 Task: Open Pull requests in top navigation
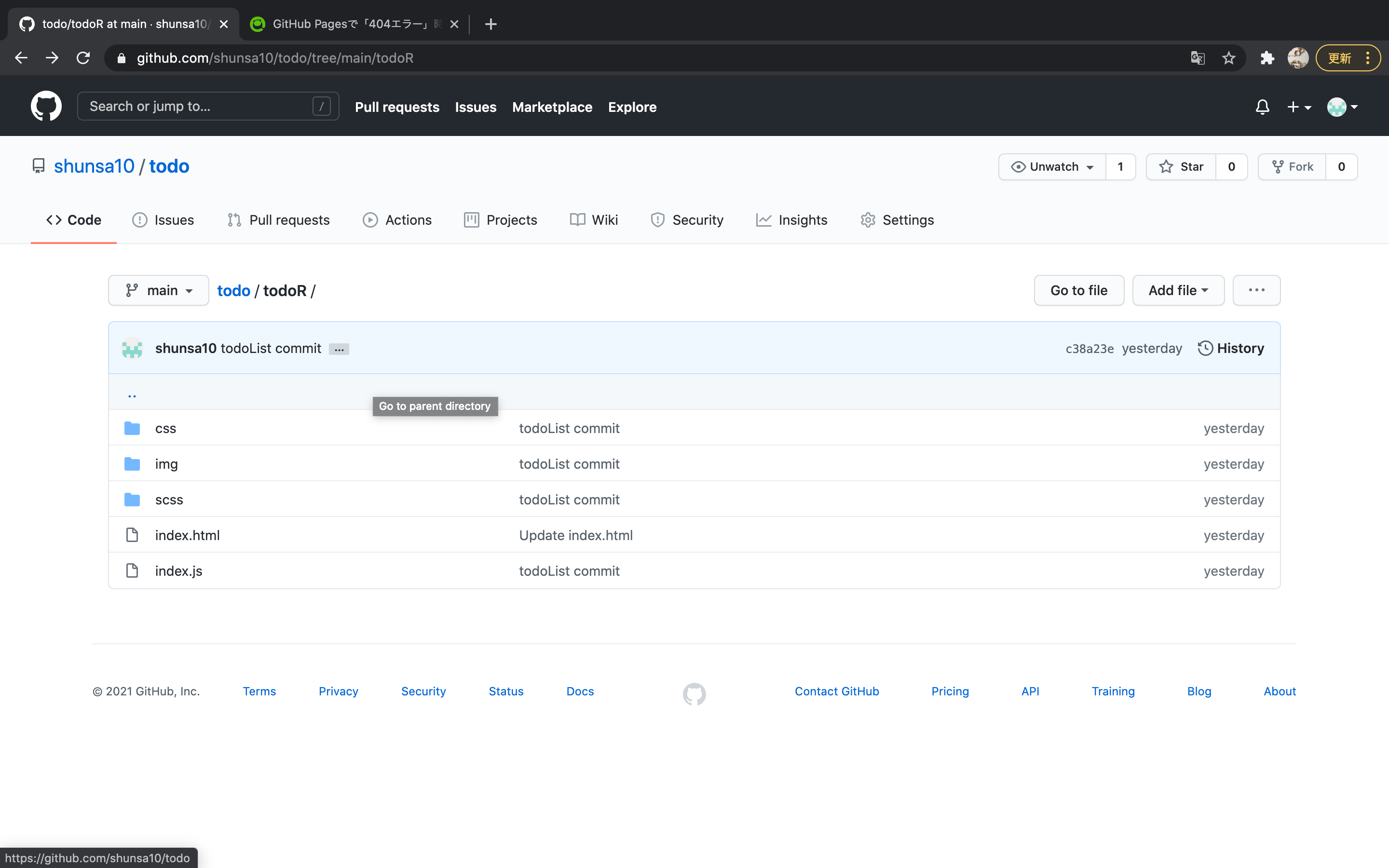(397, 107)
